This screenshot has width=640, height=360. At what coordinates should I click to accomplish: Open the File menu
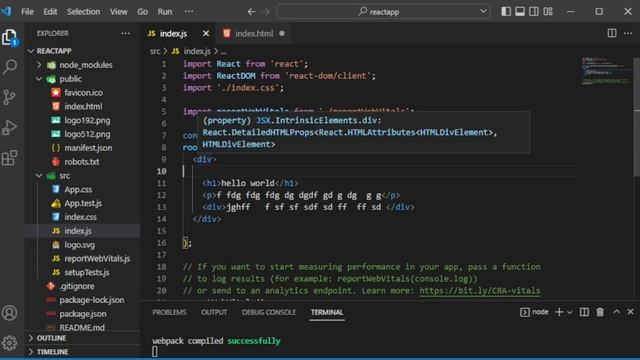(x=27, y=11)
